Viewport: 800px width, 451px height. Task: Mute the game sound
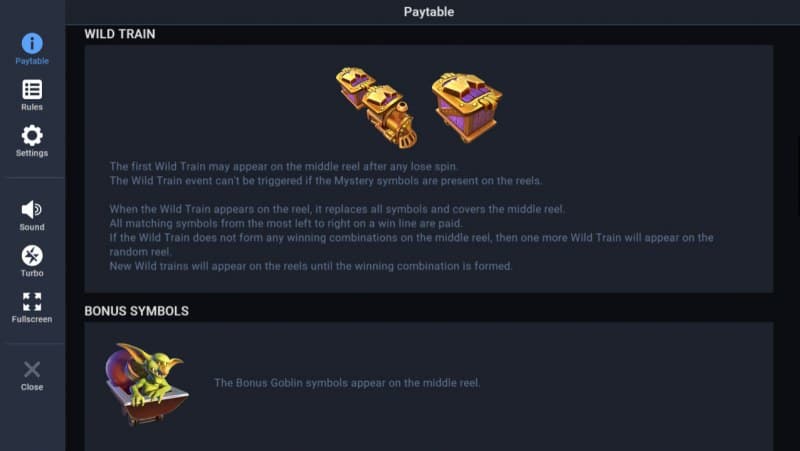(32, 214)
